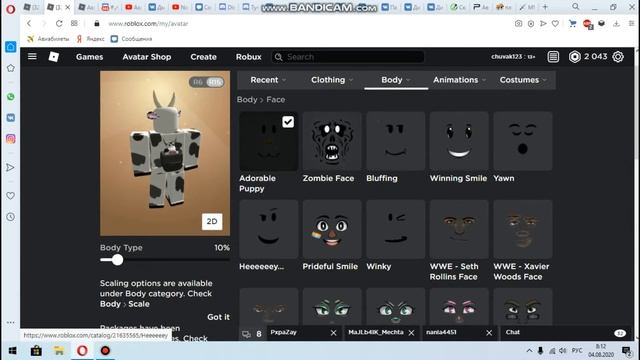Click Opera icon in Windows taskbar
The height and width of the screenshot is (360, 640).
pos(82,351)
